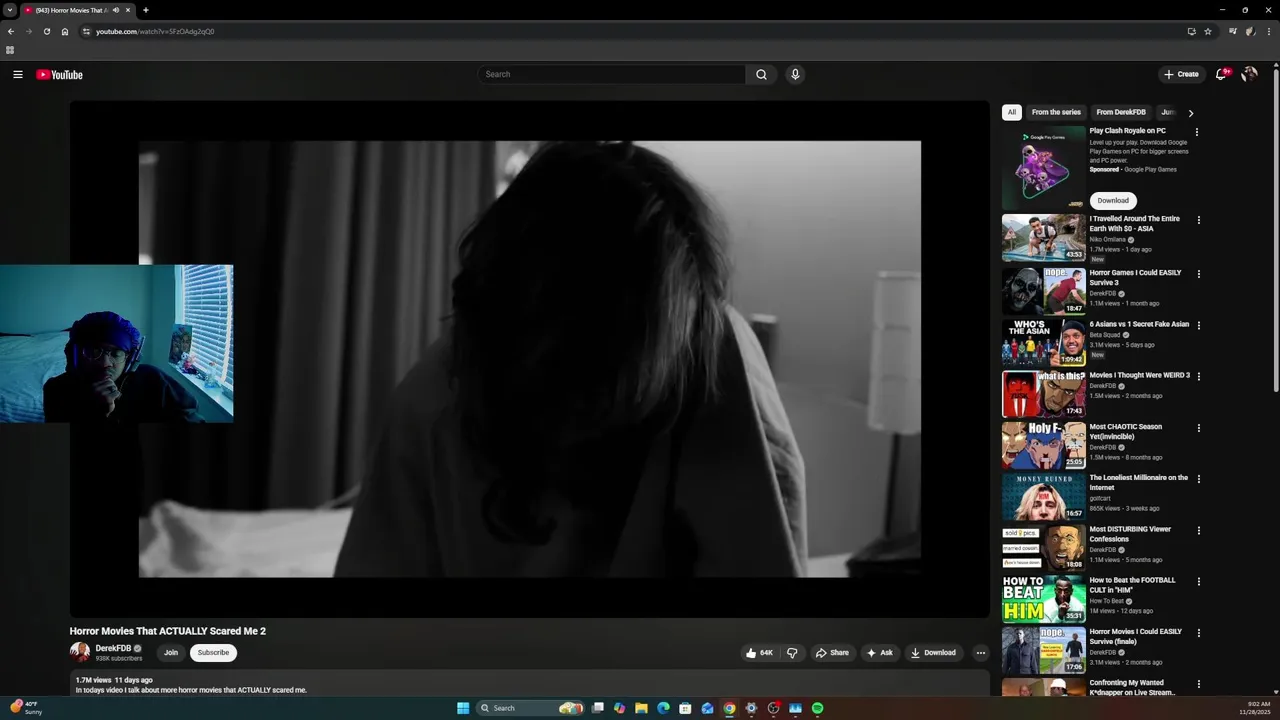Bookmark this page with the star
This screenshot has width=1280, height=720.
coord(1208,31)
